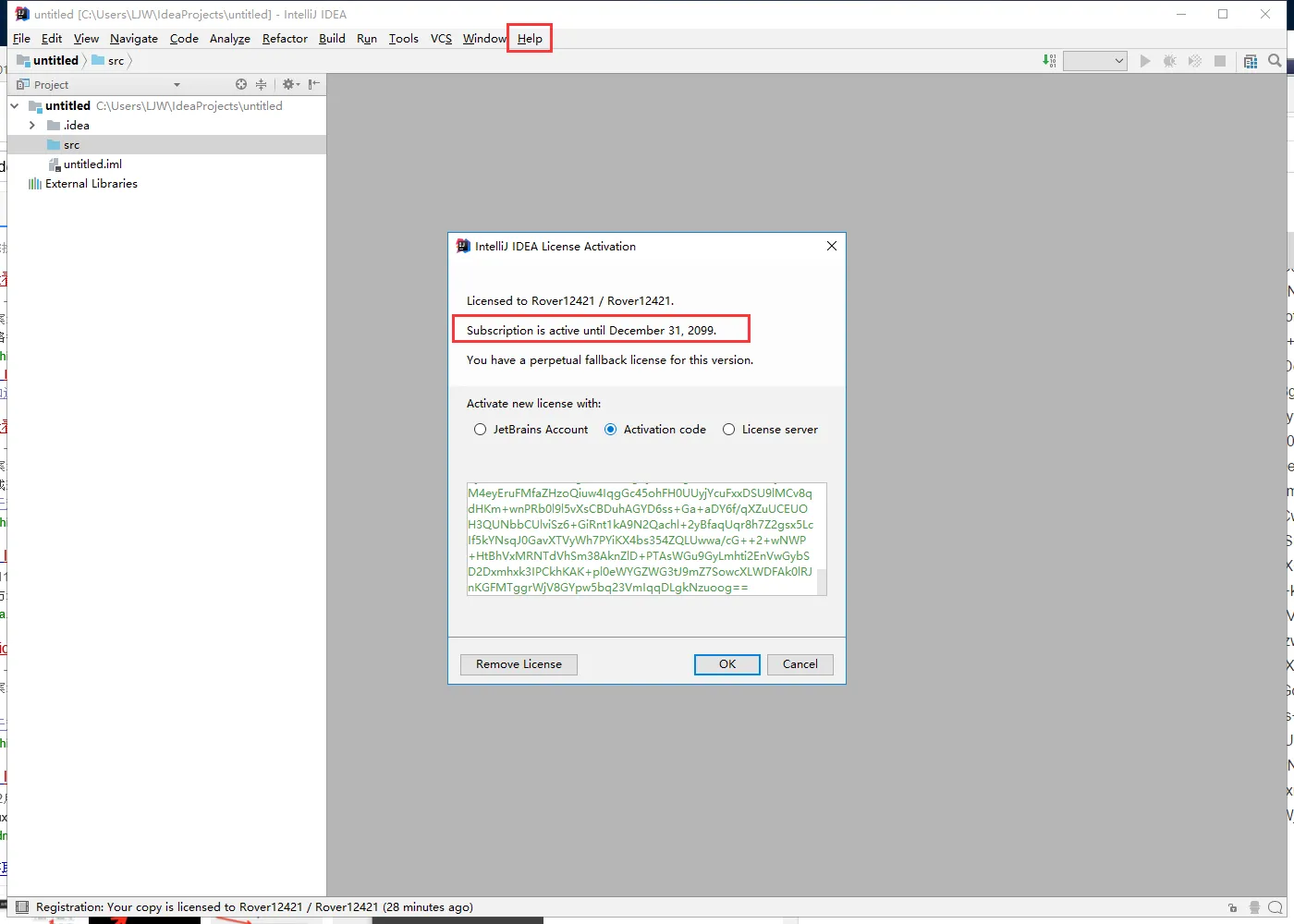Open the VCS menu
1294x924 pixels.
tap(441, 39)
